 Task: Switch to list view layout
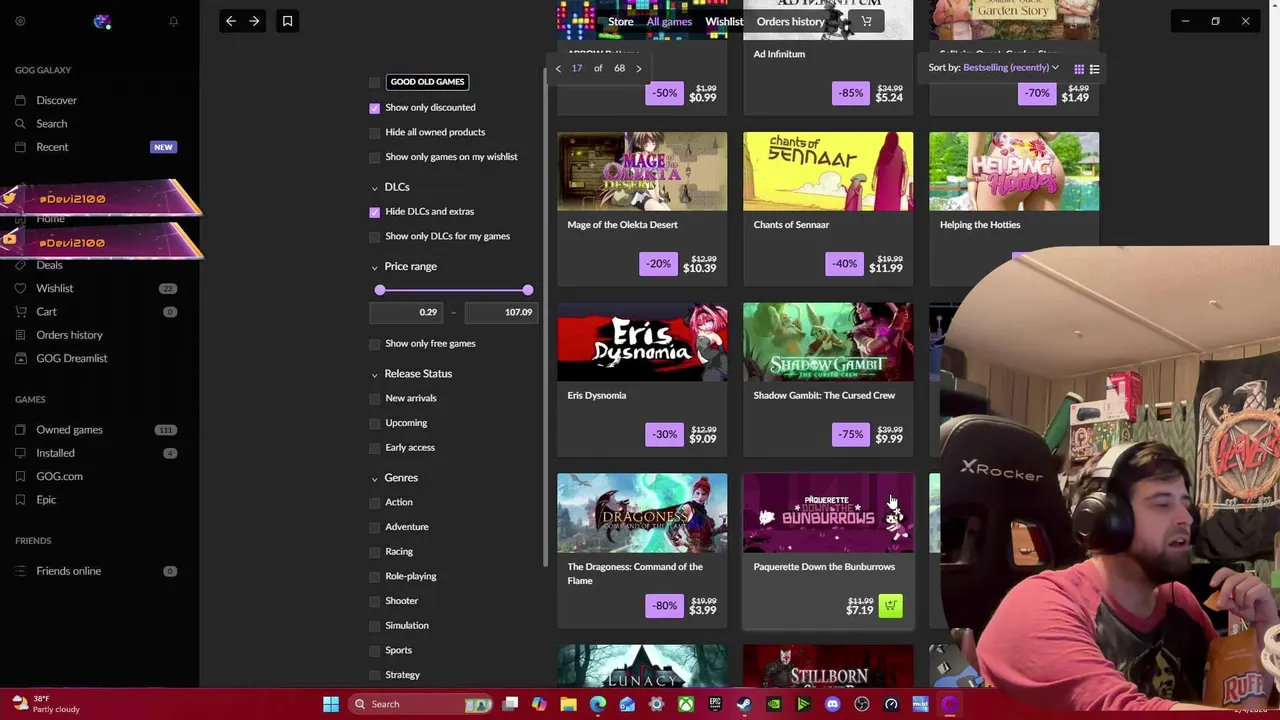(1094, 69)
